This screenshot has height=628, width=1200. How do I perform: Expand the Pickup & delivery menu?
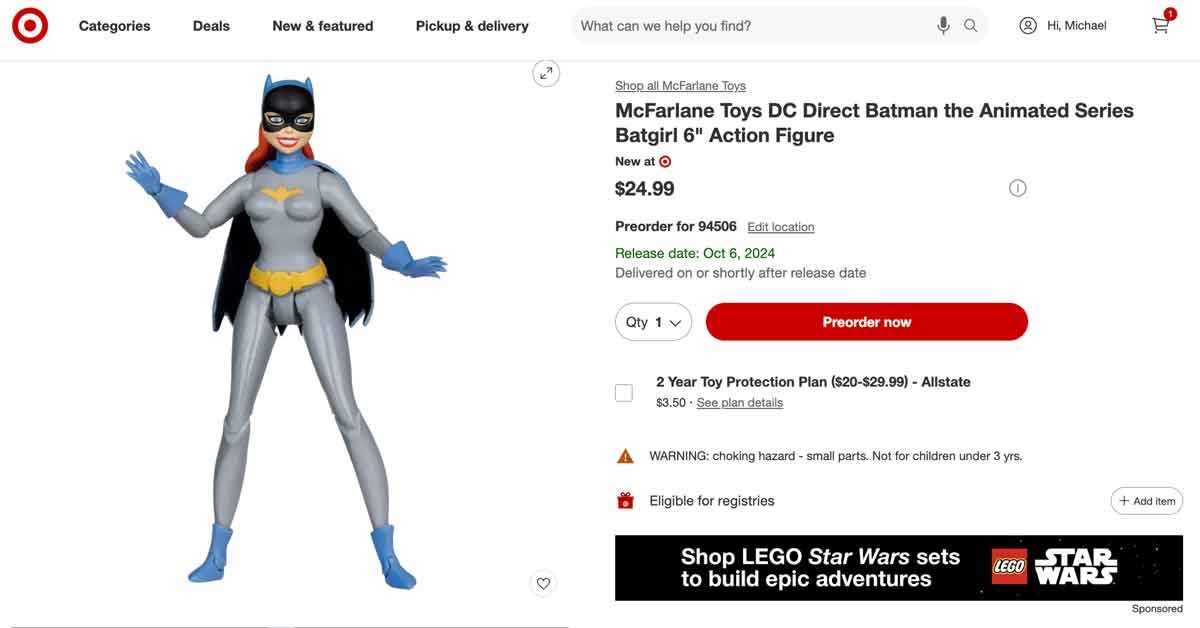tap(472, 26)
